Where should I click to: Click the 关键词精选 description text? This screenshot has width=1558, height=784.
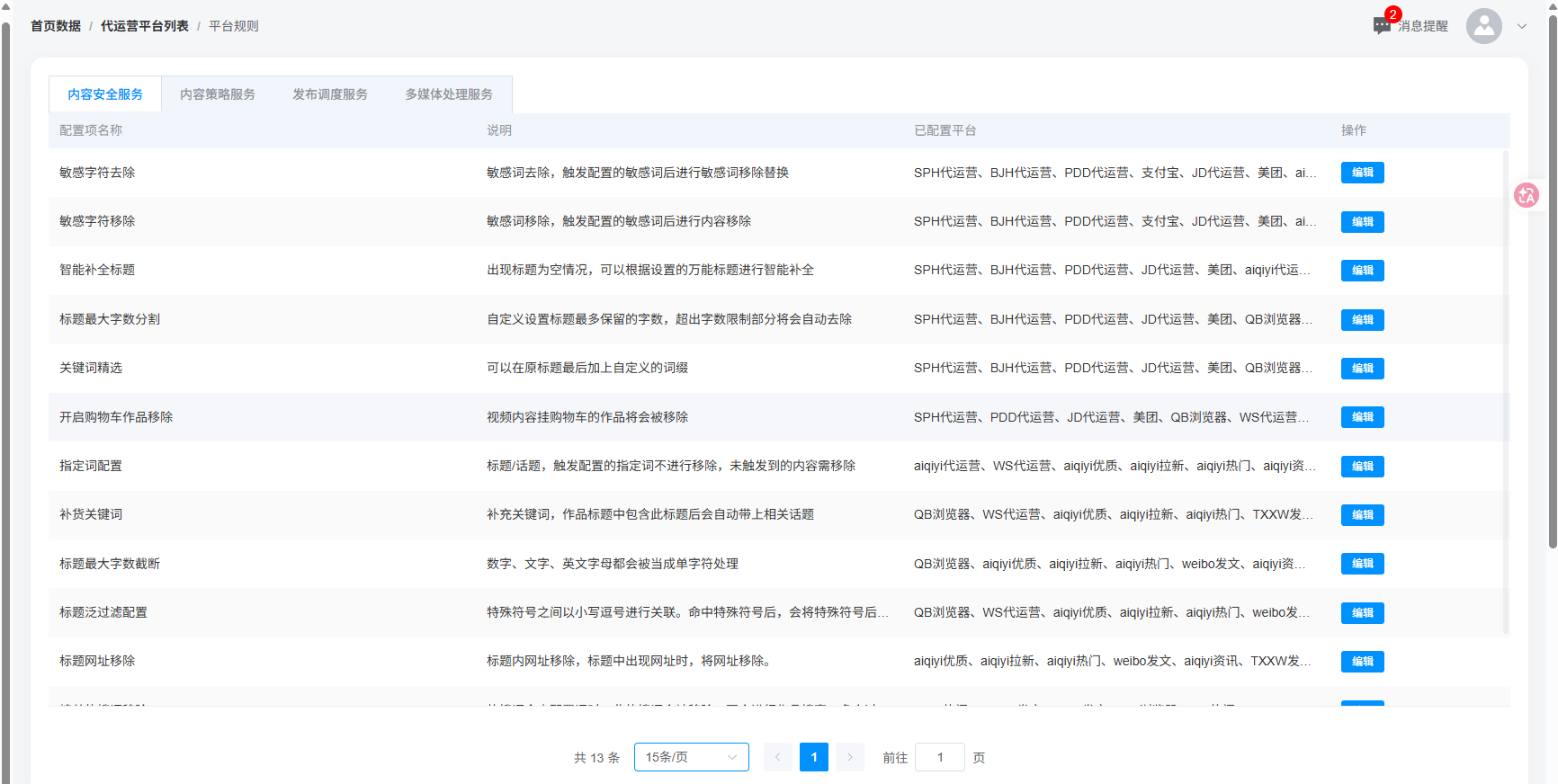click(x=587, y=368)
